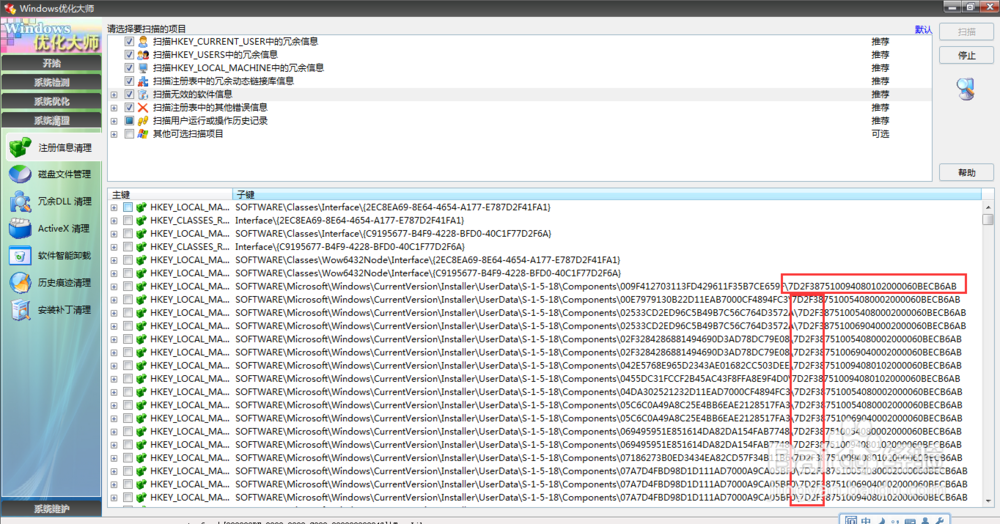Viewport: 1000px width, 524px height.
Task: Select the Wow6432Node {2EC8EA69 row text
Action: click(x=427, y=260)
